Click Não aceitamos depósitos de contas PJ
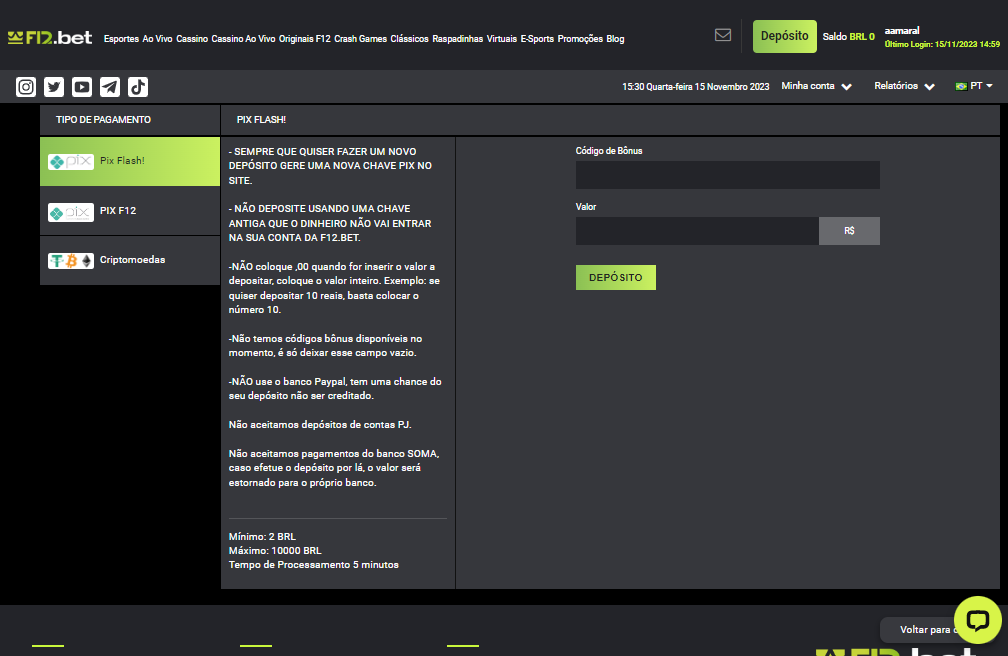The width and height of the screenshot is (1008, 656). [320, 424]
